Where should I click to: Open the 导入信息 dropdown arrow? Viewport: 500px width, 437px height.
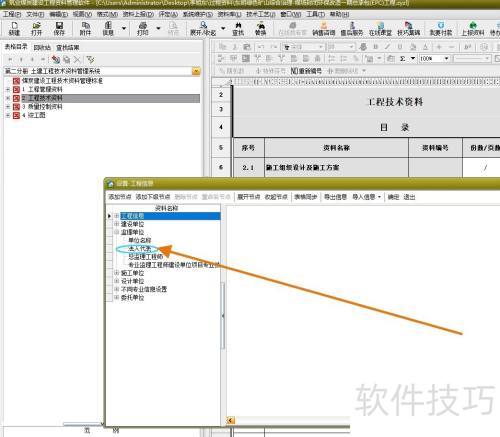379,197
